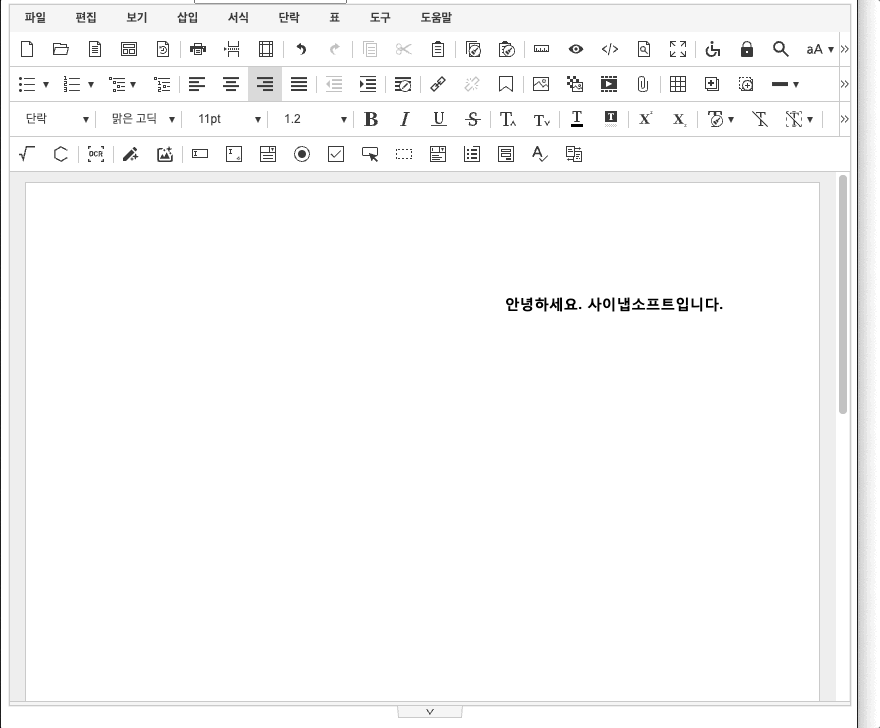
Task: Open the 삽입 menu
Action: [x=187, y=17]
